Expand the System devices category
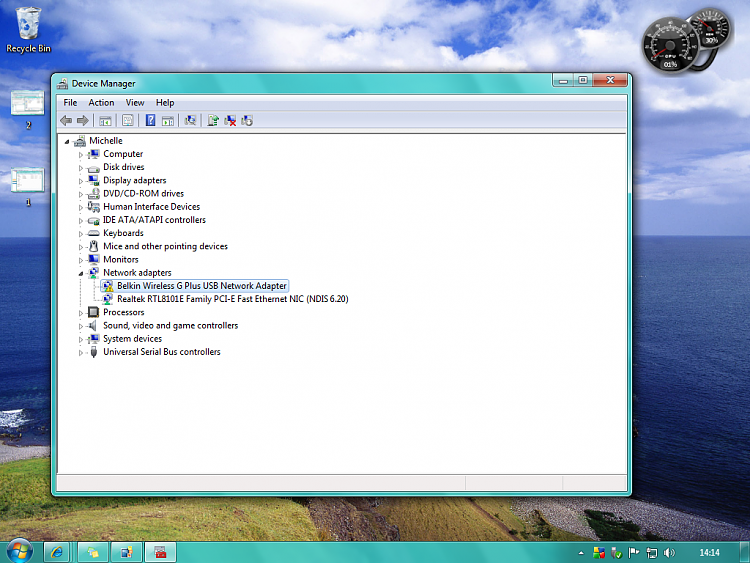The height and width of the screenshot is (563, 750). [80, 340]
